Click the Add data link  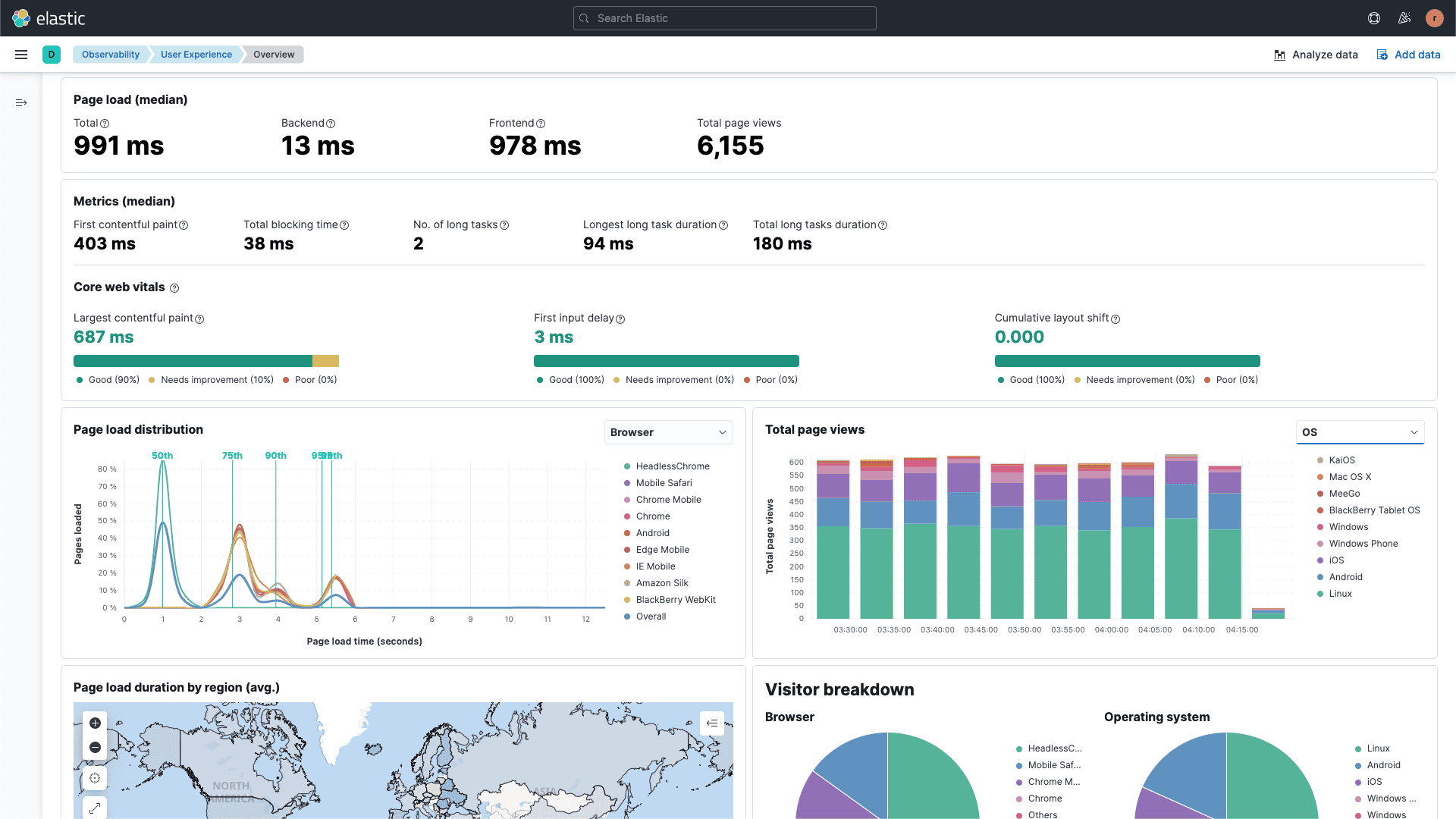pyautogui.click(x=1409, y=54)
